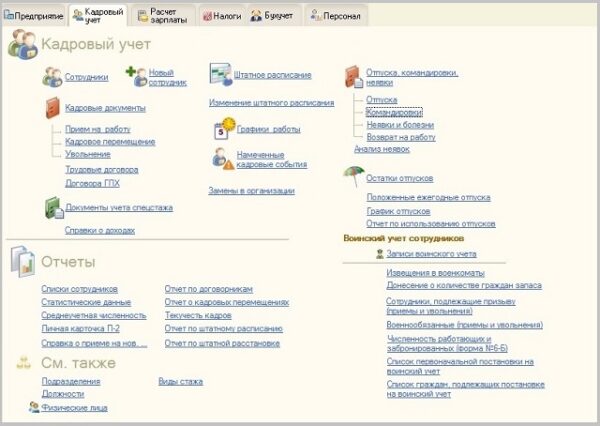Select Командировки under vacations tree

click(394, 112)
